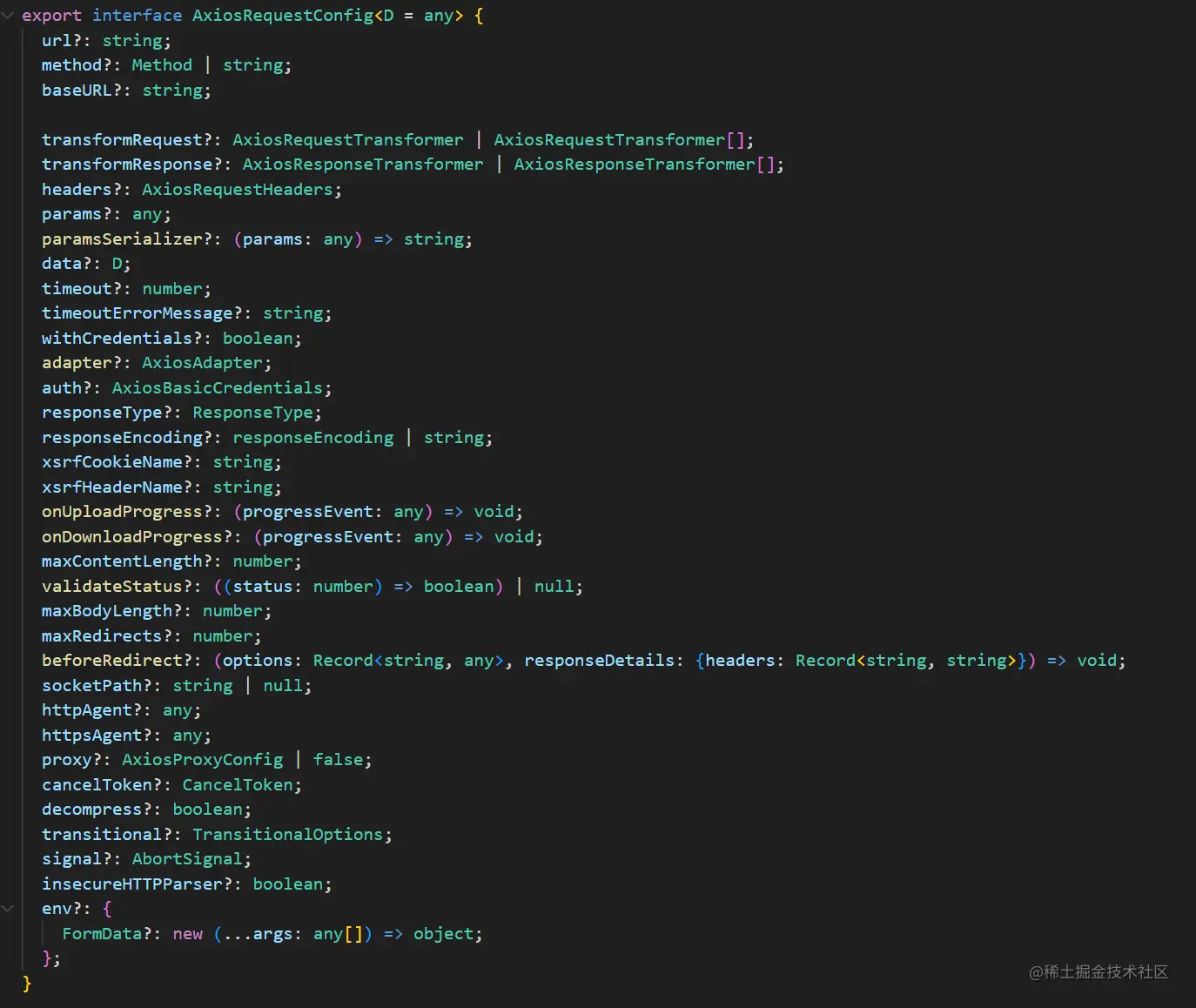Viewport: 1196px width, 1008px height.
Task: Click the AxiosAdapter type
Action: coord(202,363)
